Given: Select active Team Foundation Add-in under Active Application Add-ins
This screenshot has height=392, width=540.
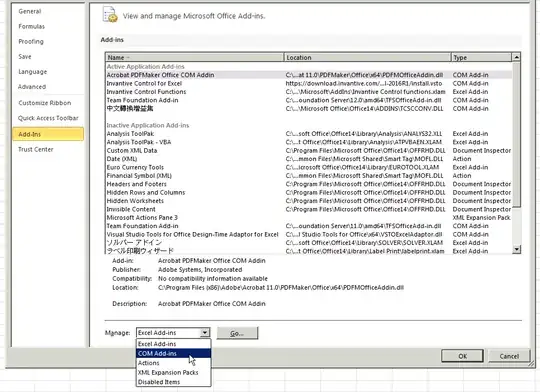Looking at the screenshot, I should 309,100.
